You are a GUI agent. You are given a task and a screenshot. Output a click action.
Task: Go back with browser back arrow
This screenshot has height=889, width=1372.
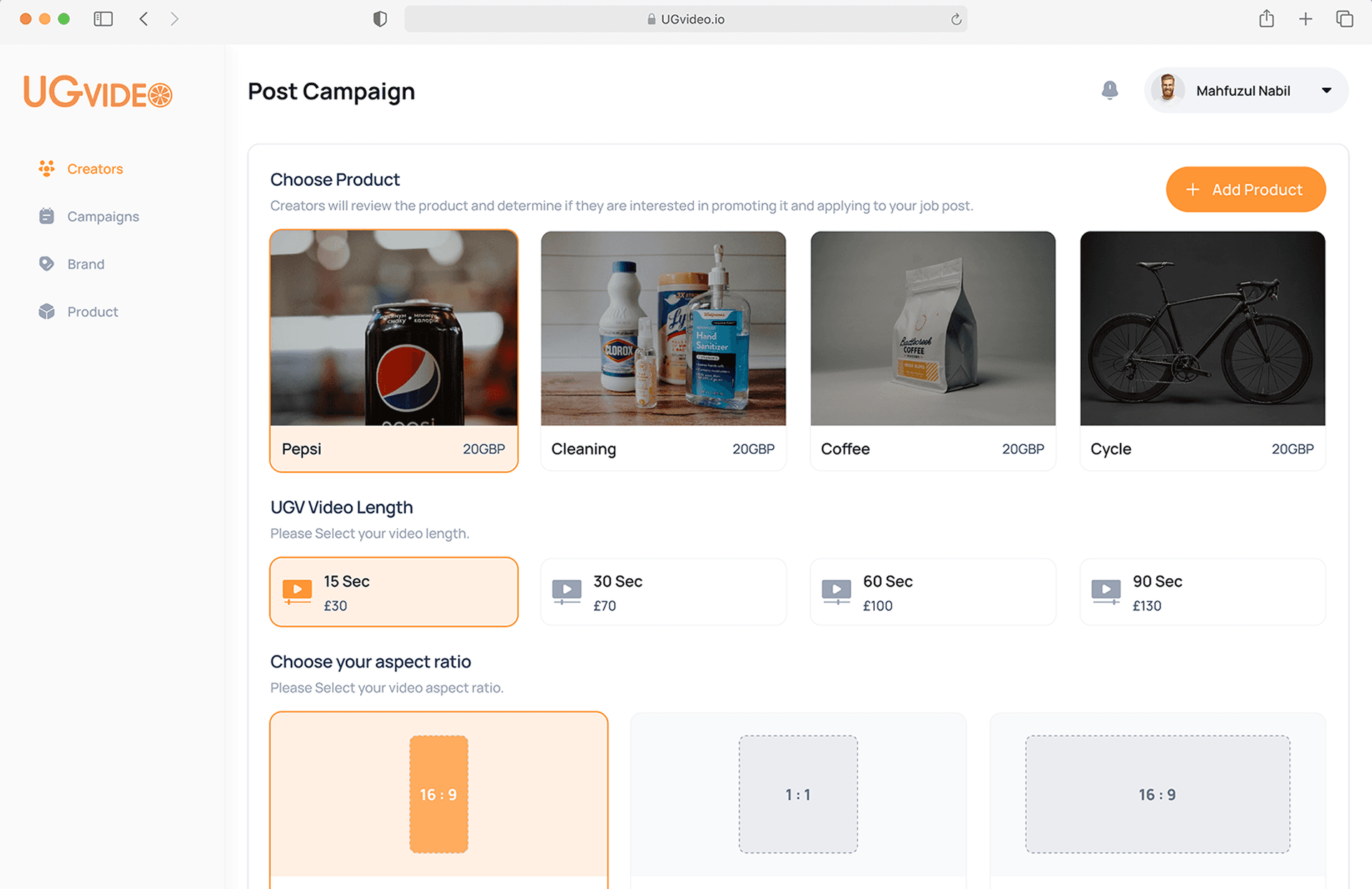click(x=144, y=19)
